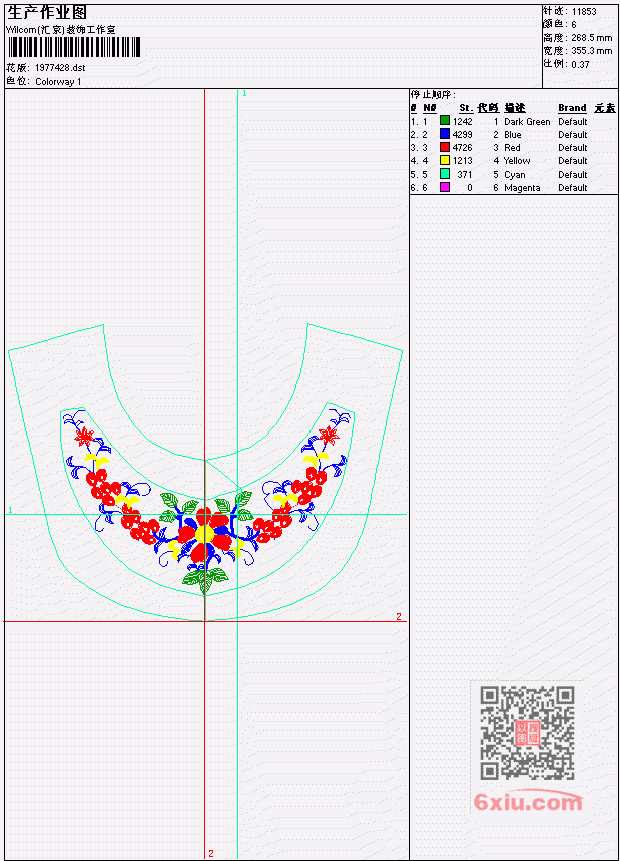Click the 描述 column header
Image resolution: width=620 pixels, height=861 pixels.
coord(515,108)
